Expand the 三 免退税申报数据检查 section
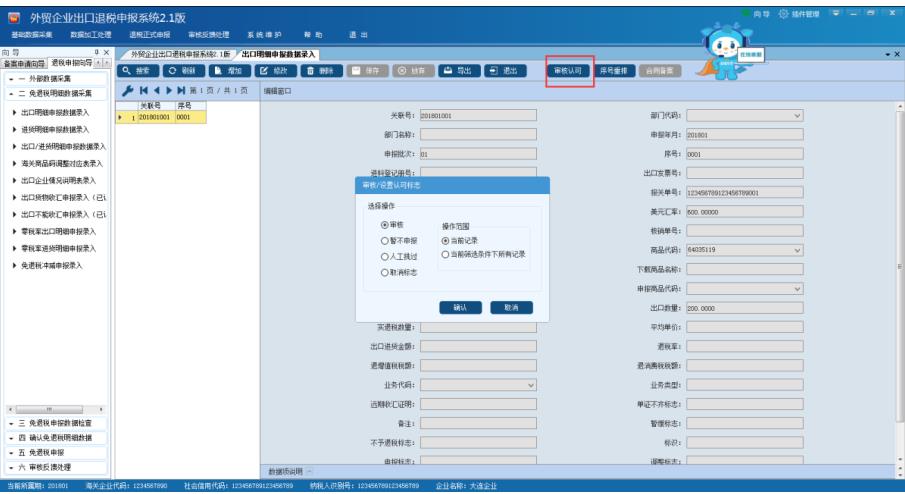Image resolution: width=905 pixels, height=494 pixels. 56,423
